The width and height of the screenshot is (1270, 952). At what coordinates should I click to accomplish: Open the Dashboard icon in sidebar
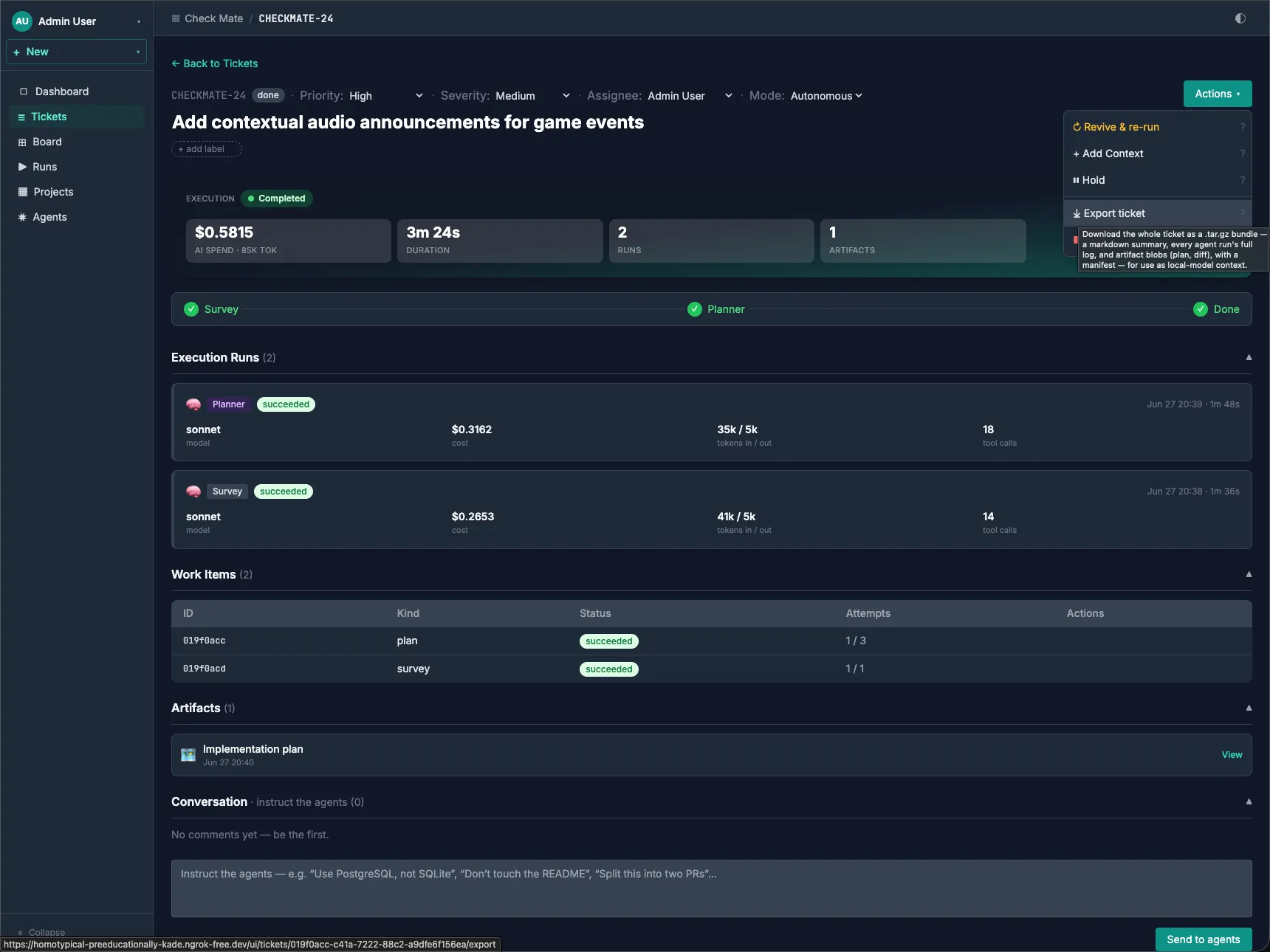pyautogui.click(x=24, y=92)
